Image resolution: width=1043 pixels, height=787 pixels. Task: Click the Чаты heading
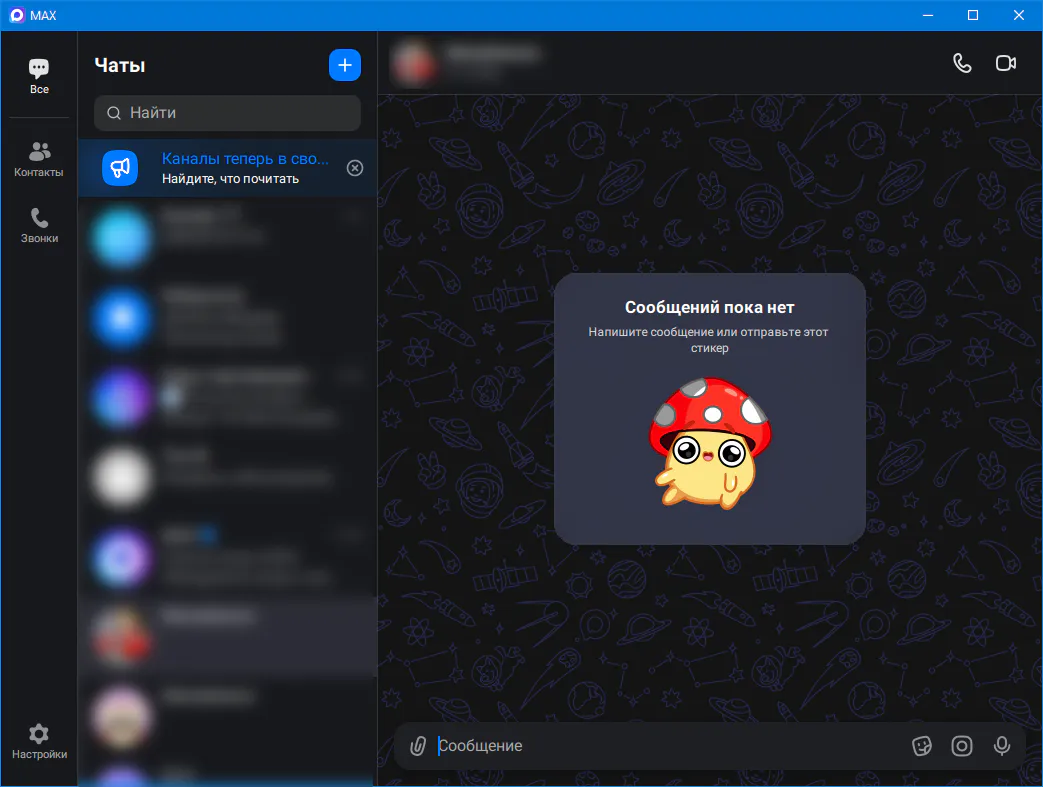120,65
